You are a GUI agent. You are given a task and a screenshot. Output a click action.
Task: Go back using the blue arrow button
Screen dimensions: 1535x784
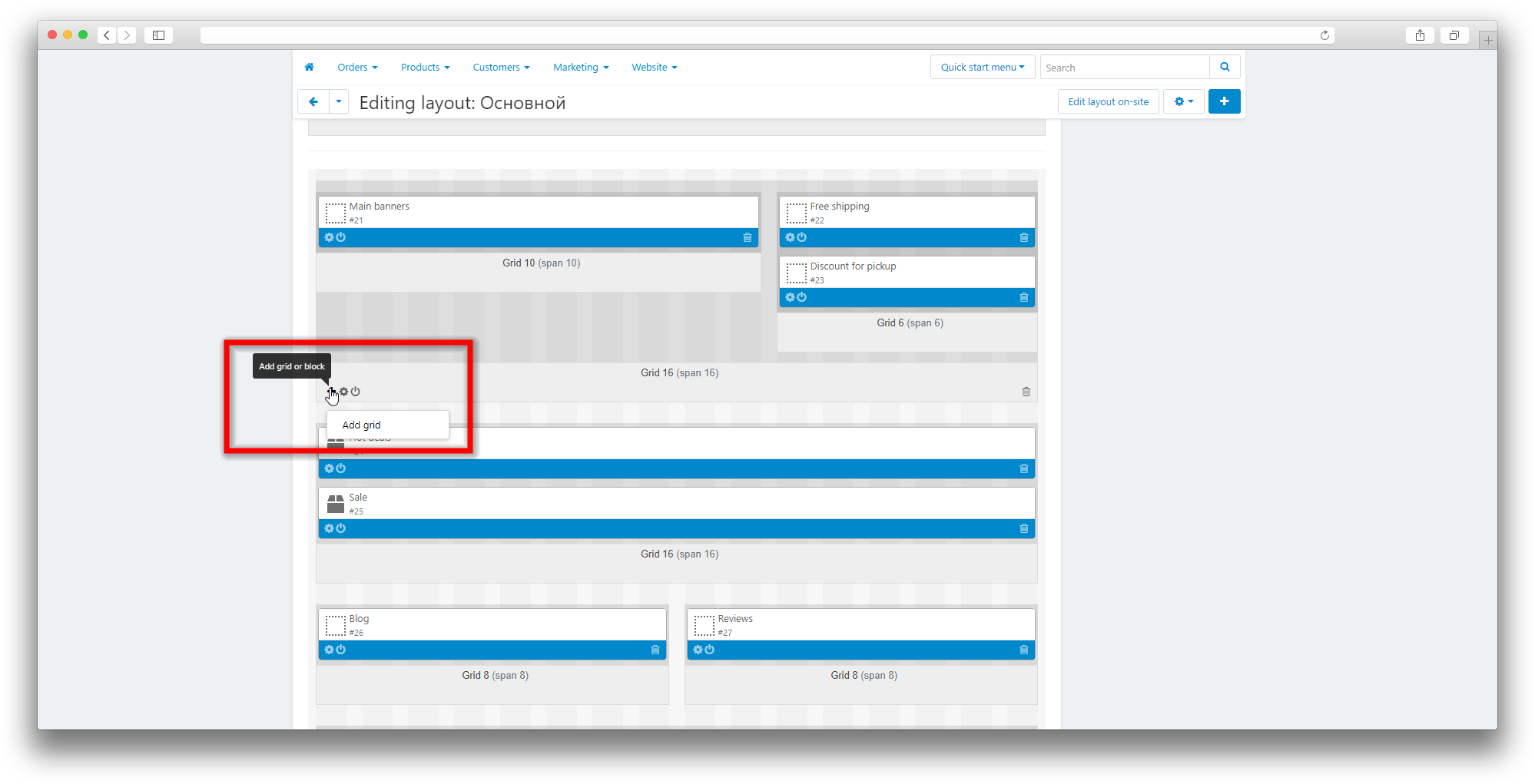313,101
